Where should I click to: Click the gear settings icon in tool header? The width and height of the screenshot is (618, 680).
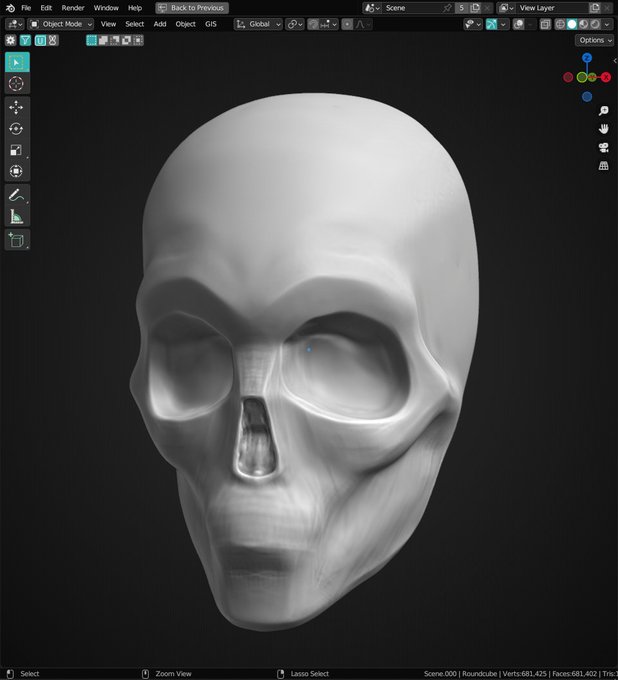[10, 40]
